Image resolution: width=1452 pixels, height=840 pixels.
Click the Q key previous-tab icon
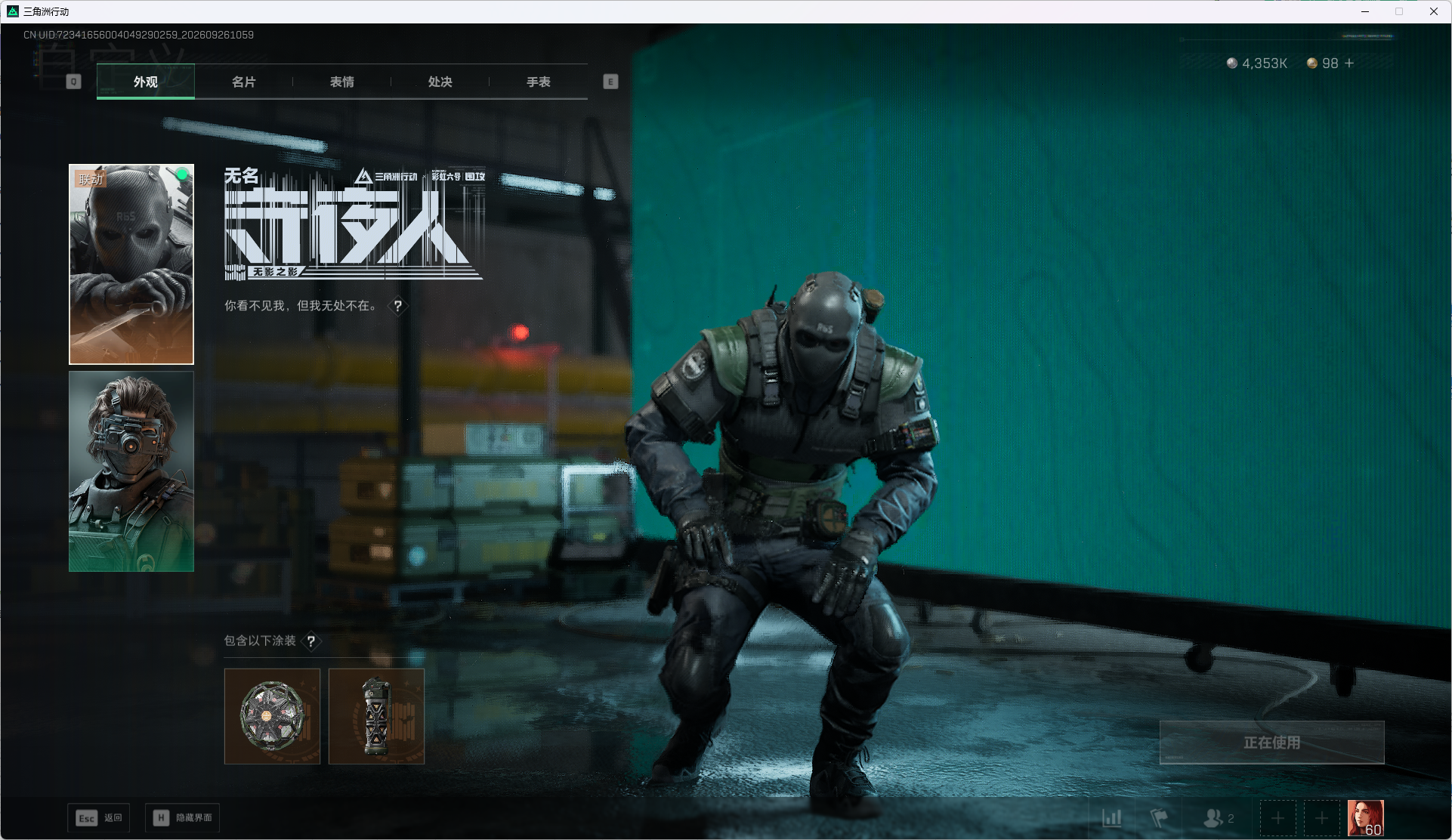(73, 82)
